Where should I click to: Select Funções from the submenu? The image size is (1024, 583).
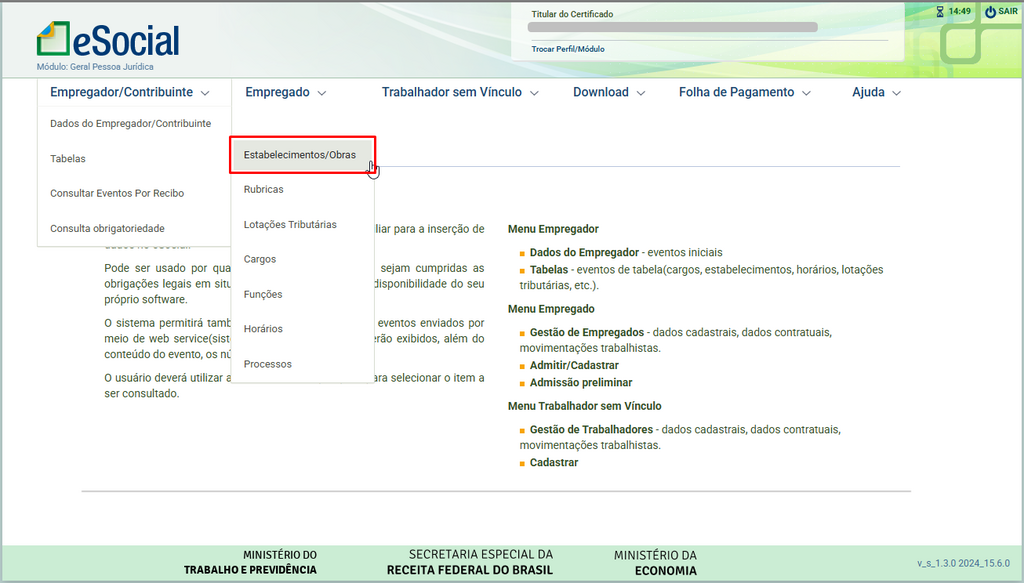(x=263, y=295)
